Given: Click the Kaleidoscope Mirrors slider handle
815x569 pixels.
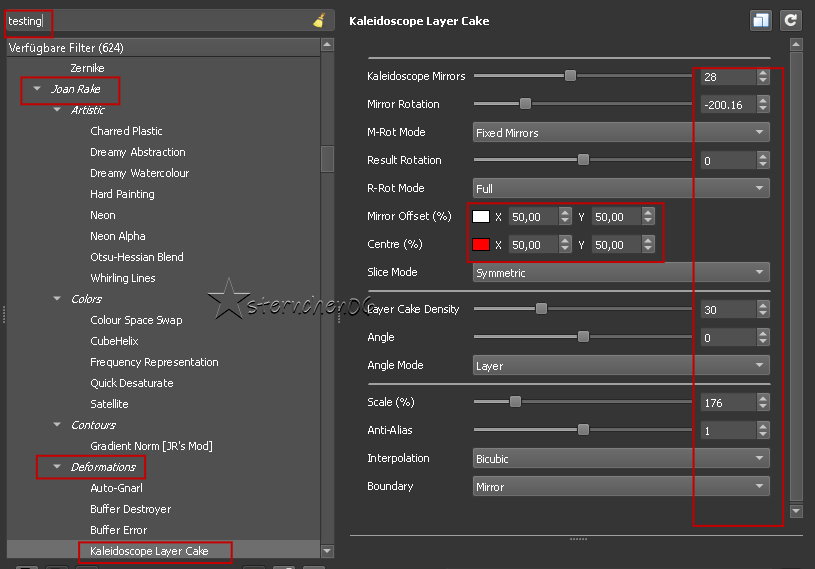Looking at the screenshot, I should tap(570, 76).
